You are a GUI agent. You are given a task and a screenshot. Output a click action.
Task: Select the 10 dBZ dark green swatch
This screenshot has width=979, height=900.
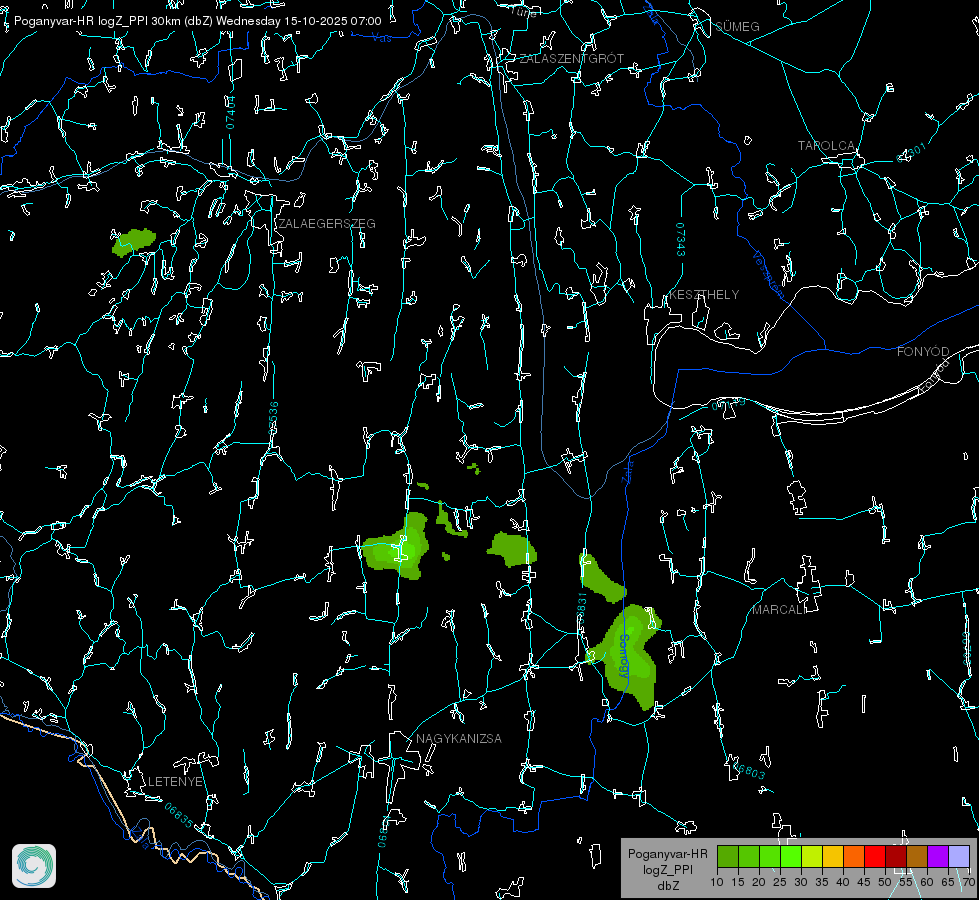(727, 856)
